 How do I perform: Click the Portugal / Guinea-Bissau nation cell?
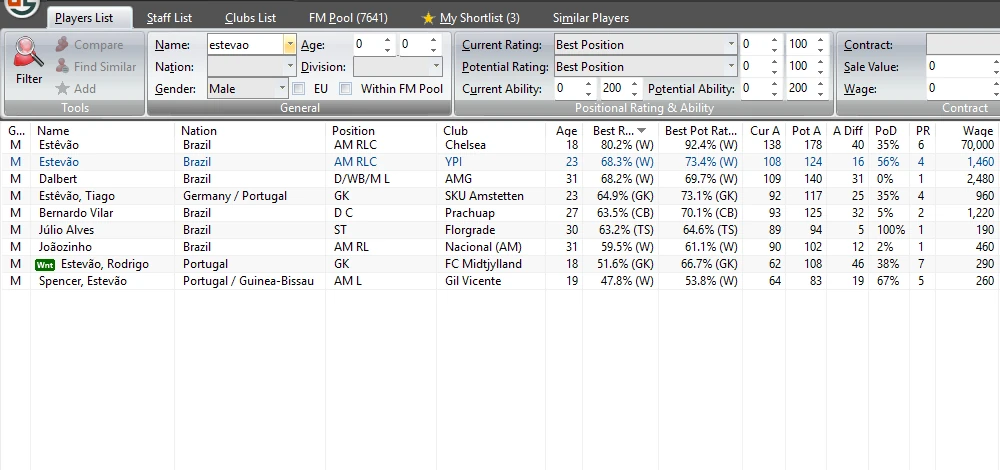click(x=248, y=281)
